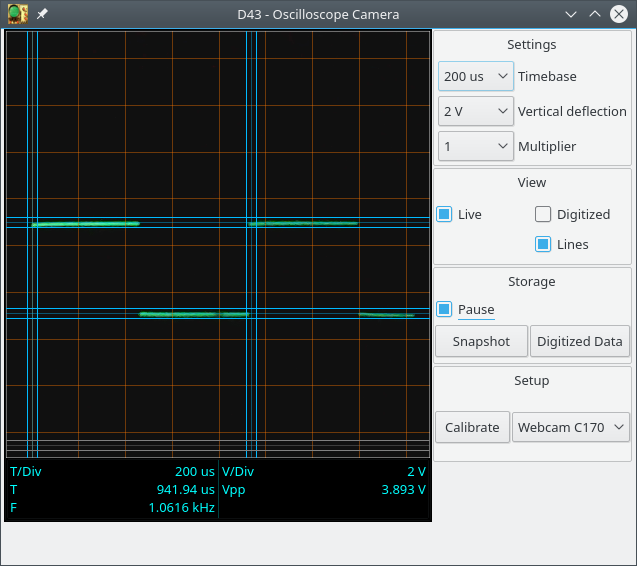Click the V/Div readout 2 V
637x566 pixels.
pos(416,471)
